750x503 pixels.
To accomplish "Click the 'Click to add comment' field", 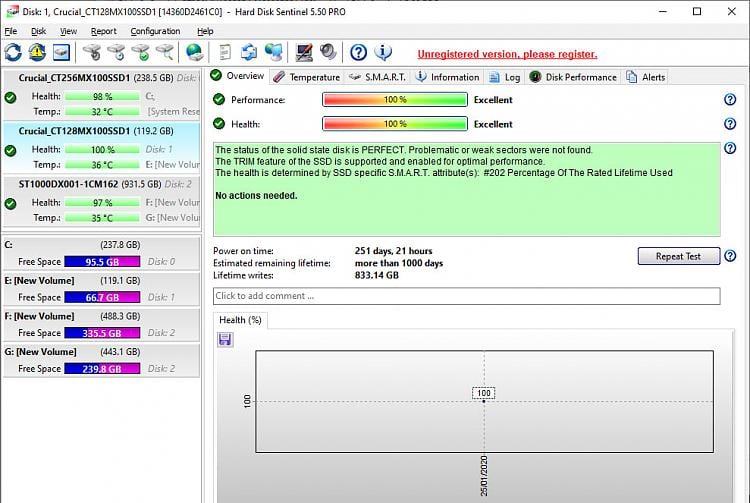I will pos(466,296).
